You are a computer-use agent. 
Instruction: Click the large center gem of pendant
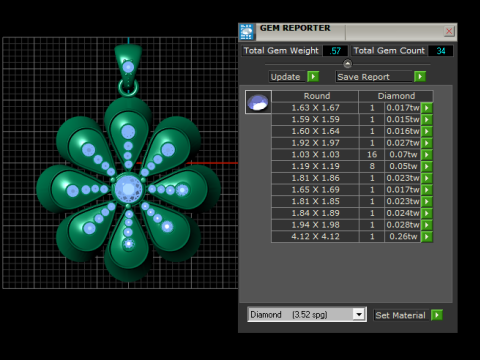tap(128, 189)
